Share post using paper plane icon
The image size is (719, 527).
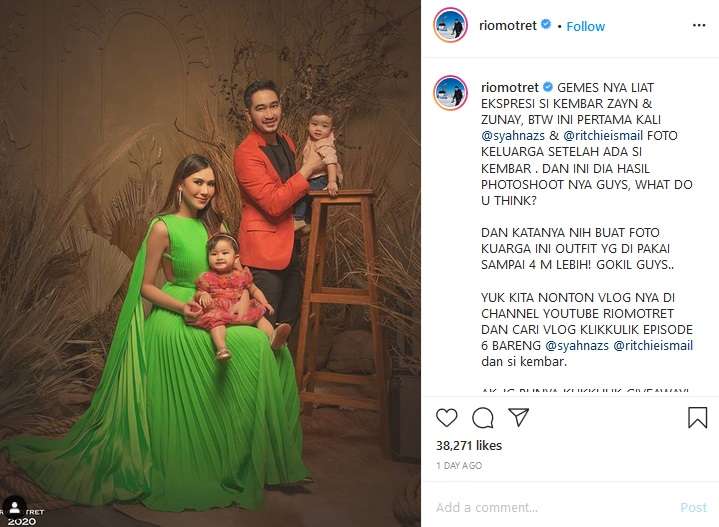(x=519, y=417)
